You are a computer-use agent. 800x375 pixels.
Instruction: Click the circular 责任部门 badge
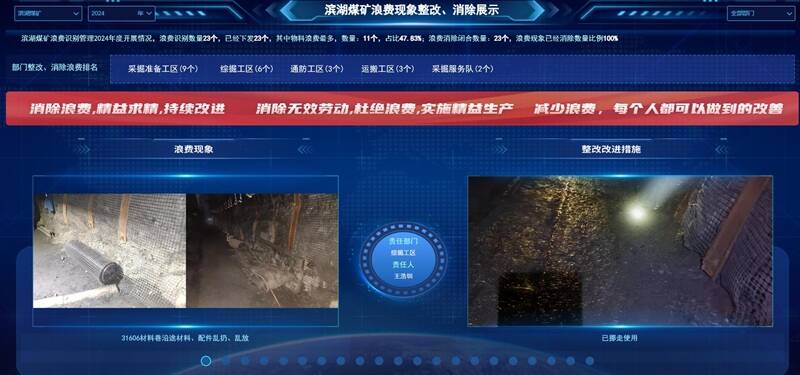click(403, 260)
